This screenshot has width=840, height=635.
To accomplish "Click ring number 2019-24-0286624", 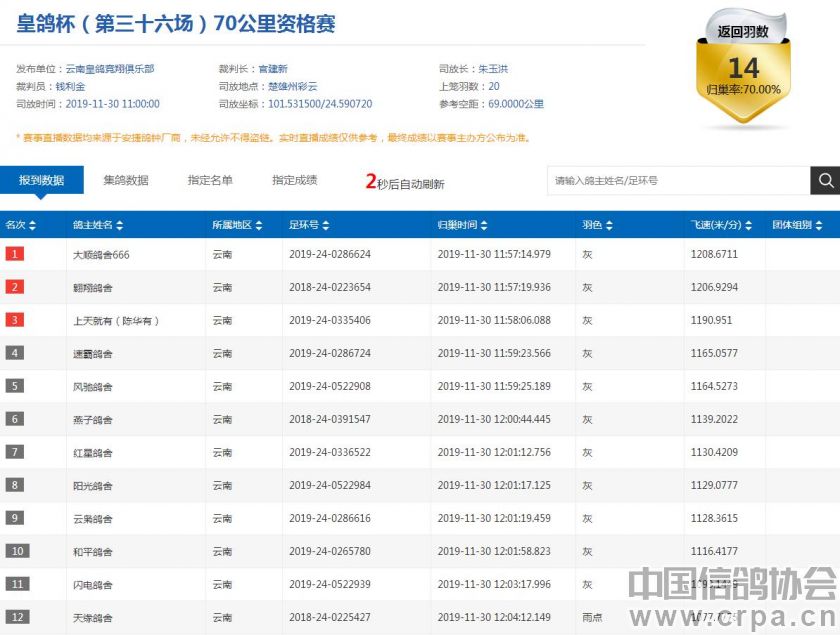I will tap(330, 254).
